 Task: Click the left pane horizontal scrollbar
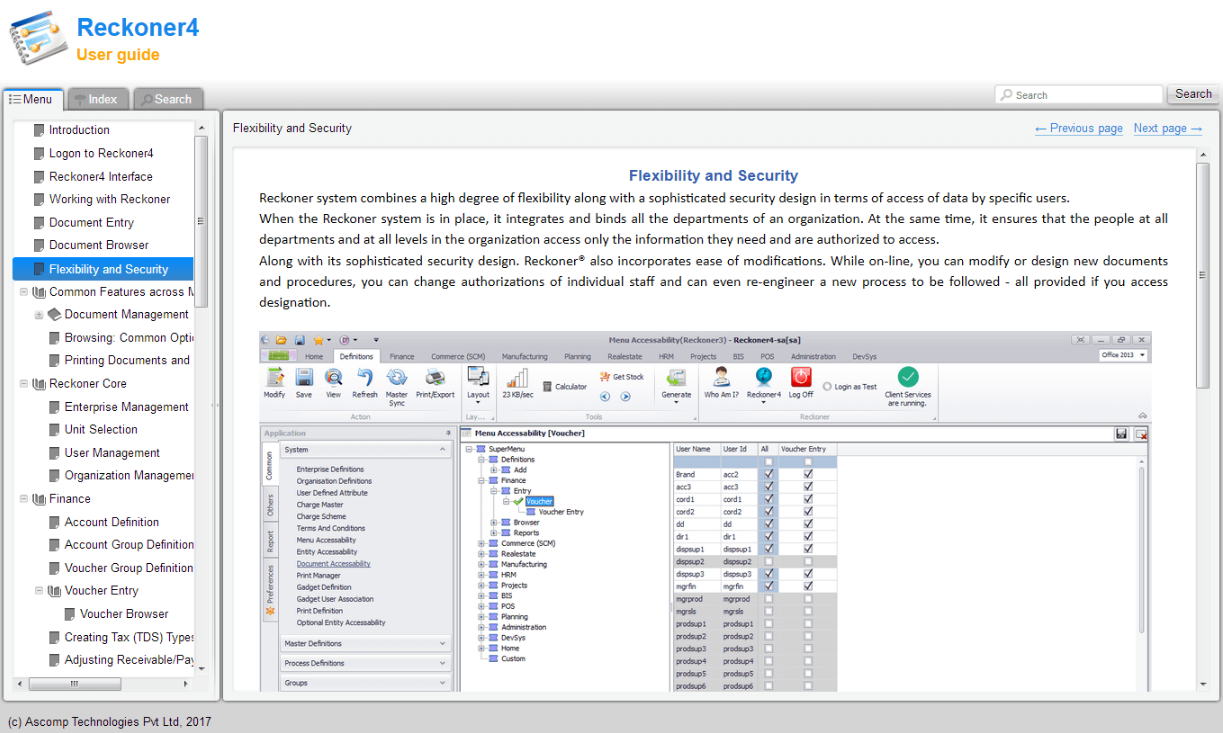[74, 684]
